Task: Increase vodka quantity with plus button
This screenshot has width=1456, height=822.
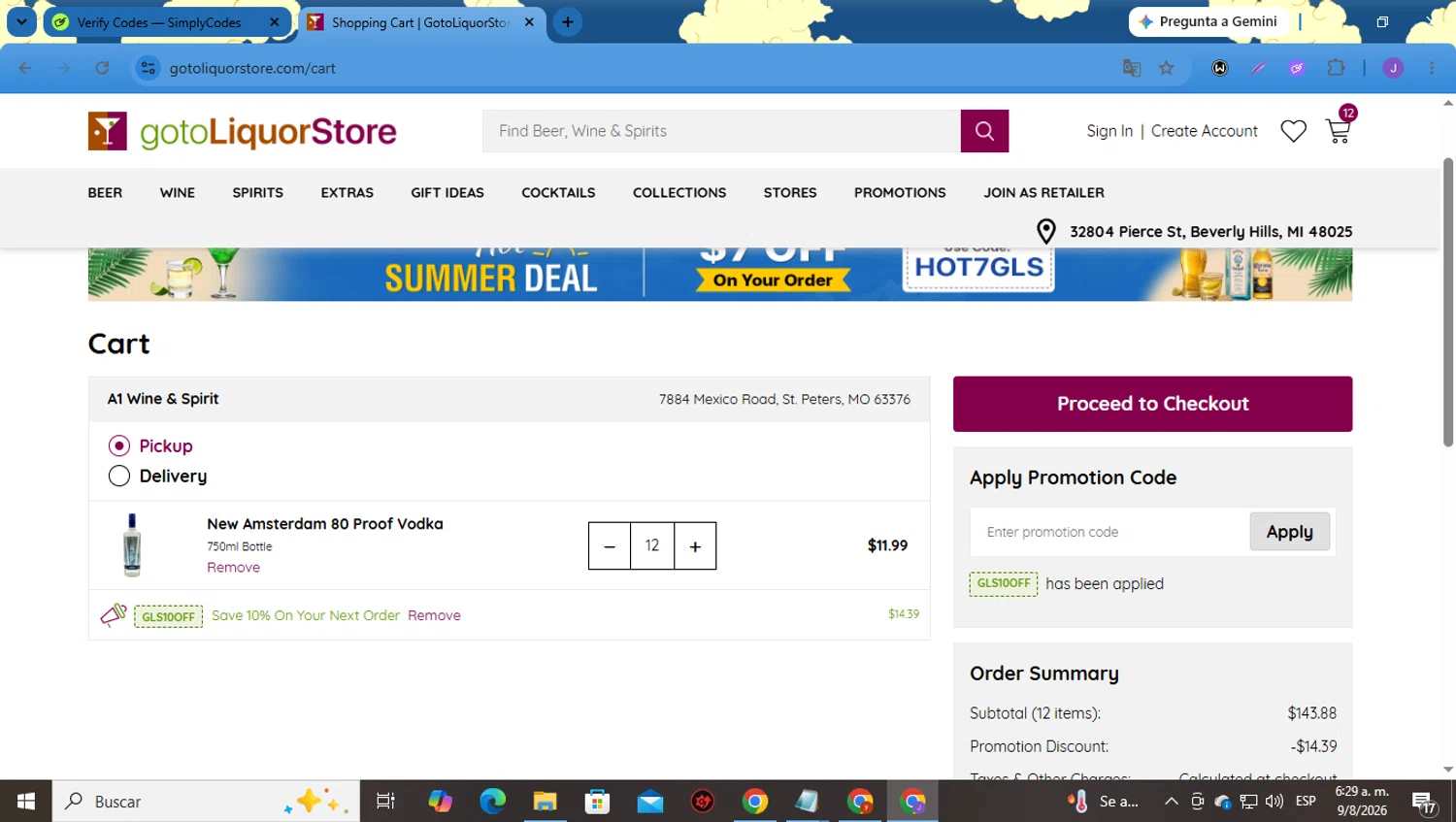Action: tap(695, 546)
